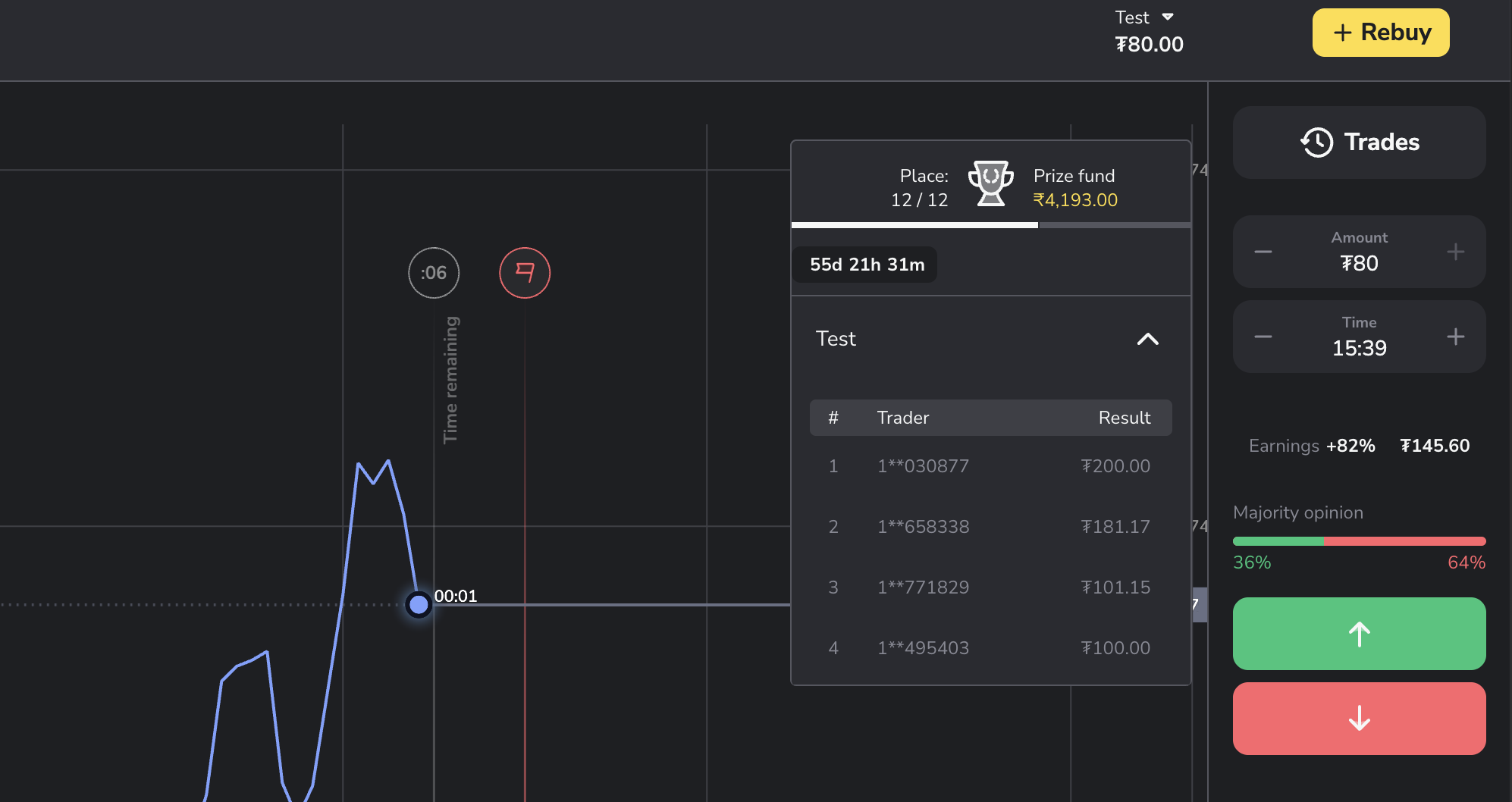Increase the trade time

(1455, 337)
